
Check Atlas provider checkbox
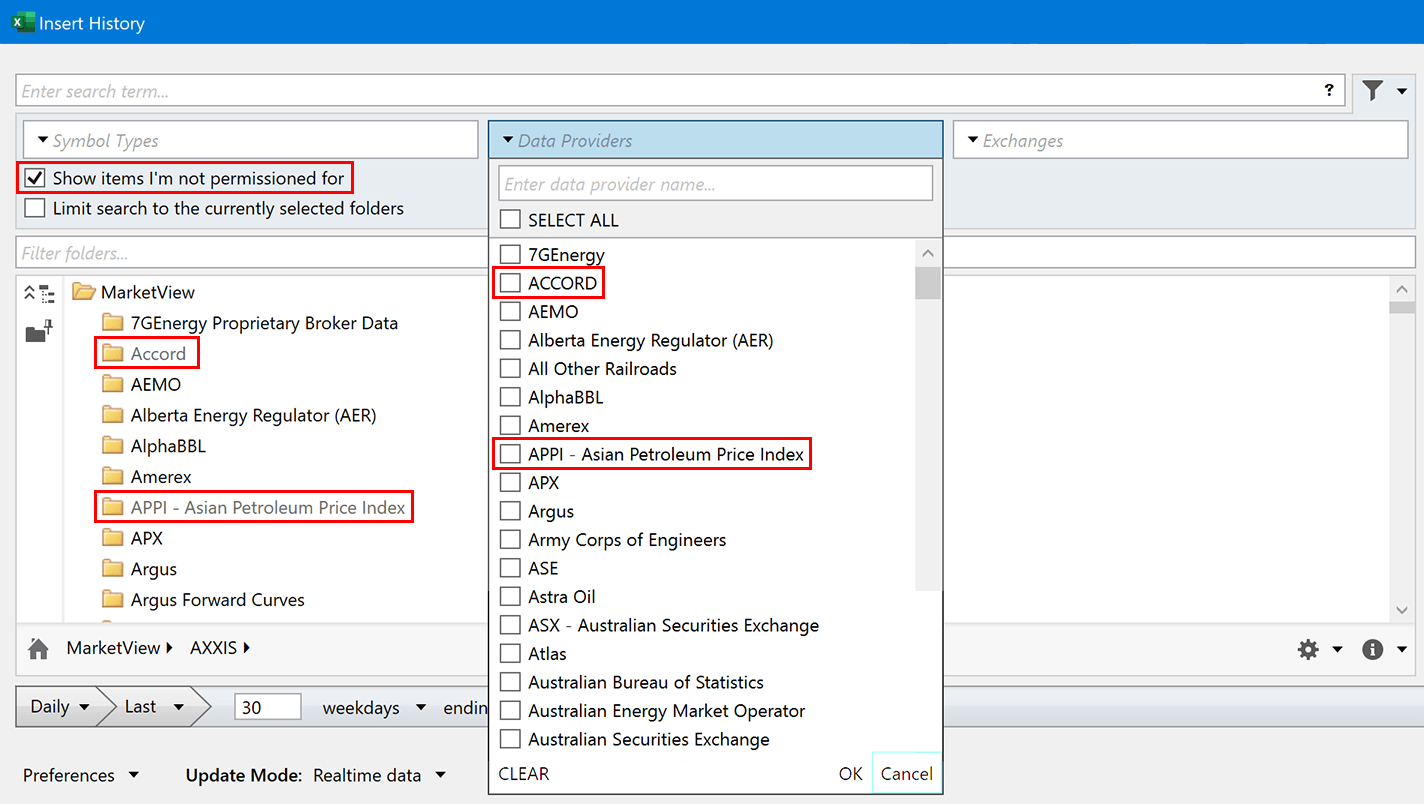click(510, 654)
